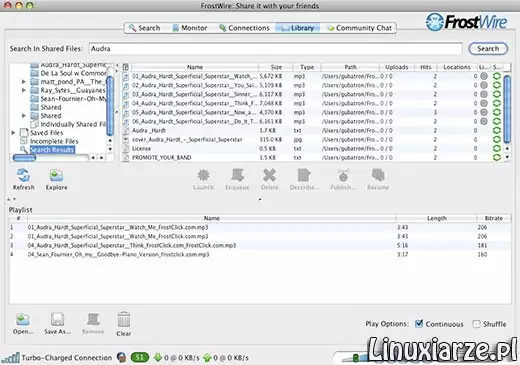Click the Saved Files folder icon
This screenshot has width=520, height=365.
tap(24, 132)
